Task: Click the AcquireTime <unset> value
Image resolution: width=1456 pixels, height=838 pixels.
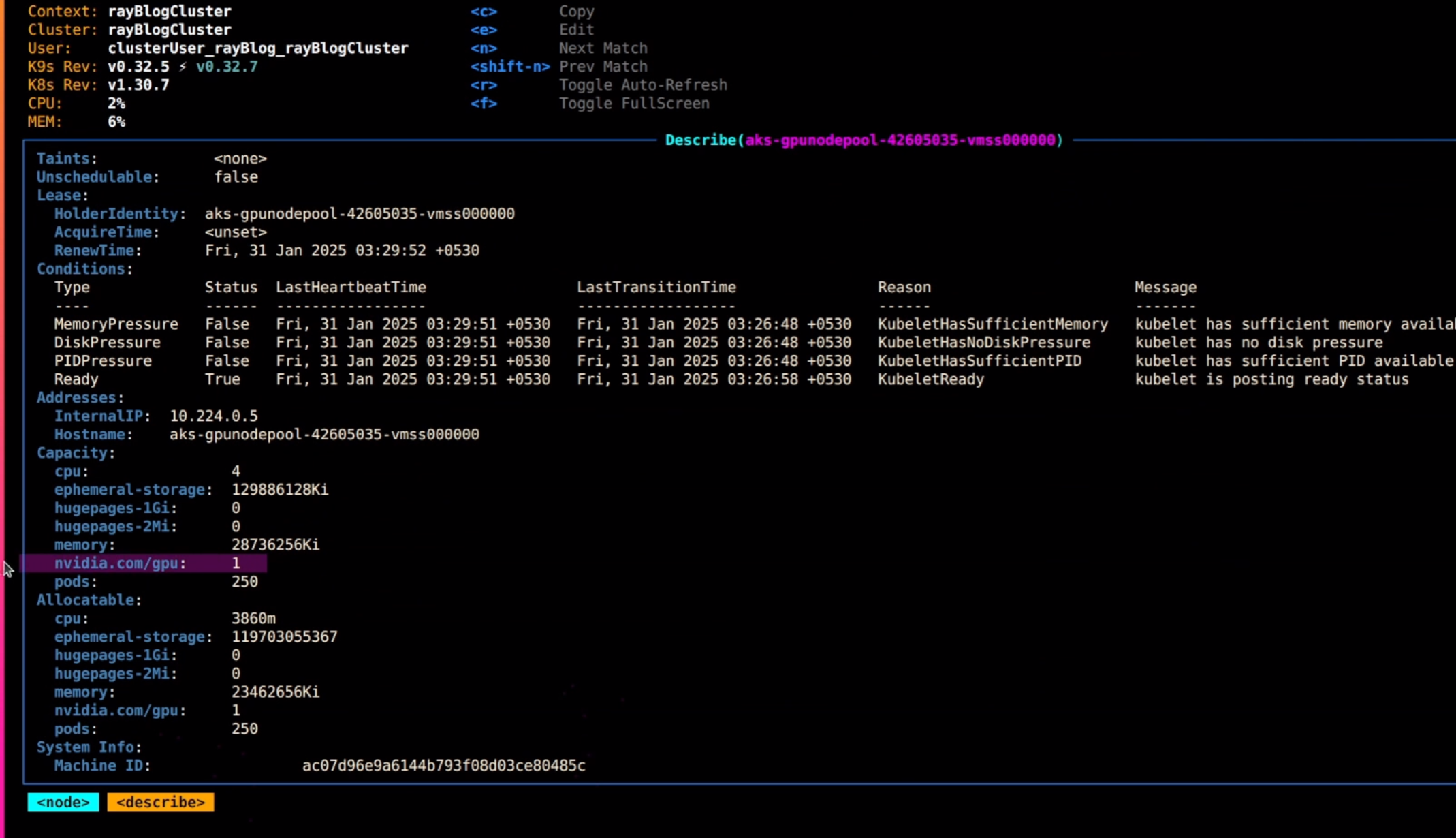Action: coord(236,232)
